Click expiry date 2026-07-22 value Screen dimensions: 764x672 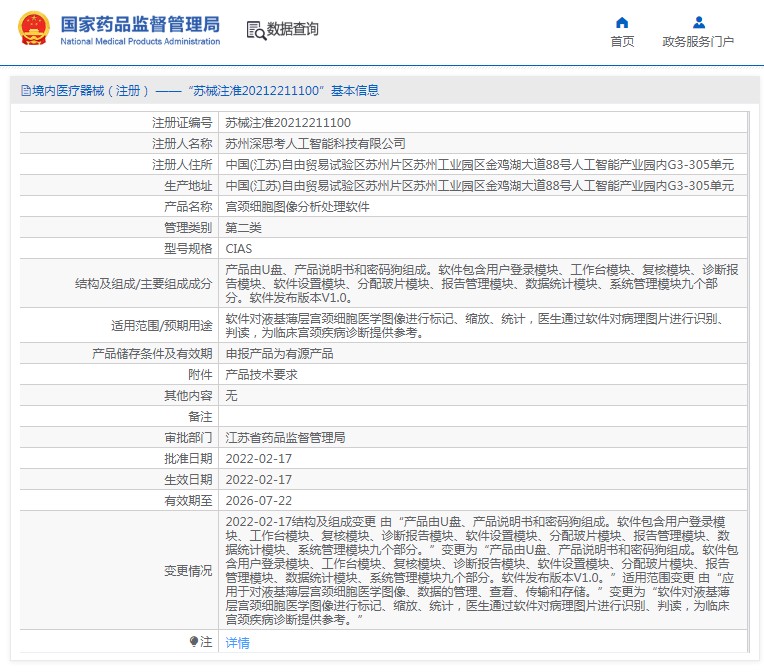pyautogui.click(x=258, y=500)
